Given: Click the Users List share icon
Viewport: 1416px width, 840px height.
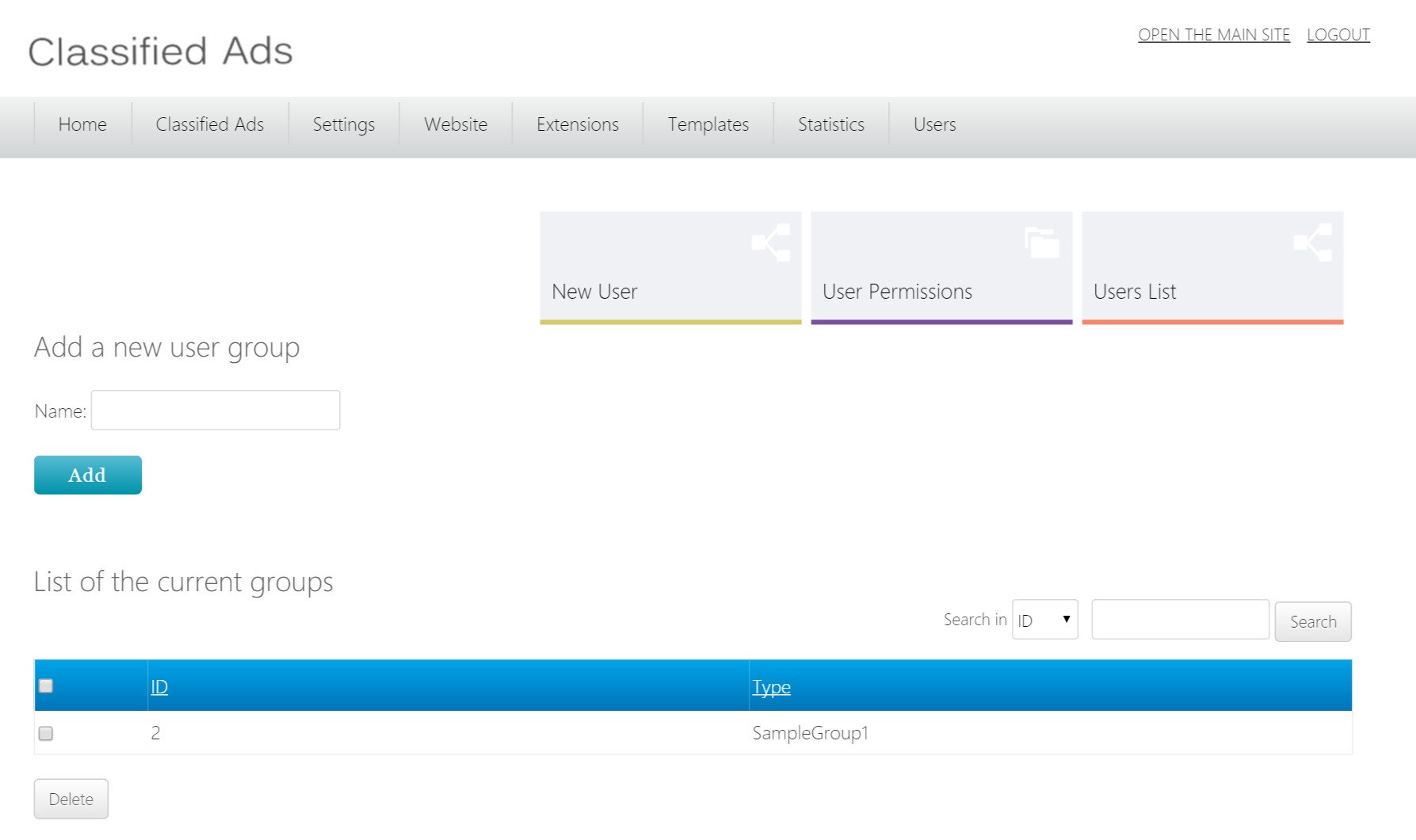Looking at the screenshot, I should (x=1313, y=242).
